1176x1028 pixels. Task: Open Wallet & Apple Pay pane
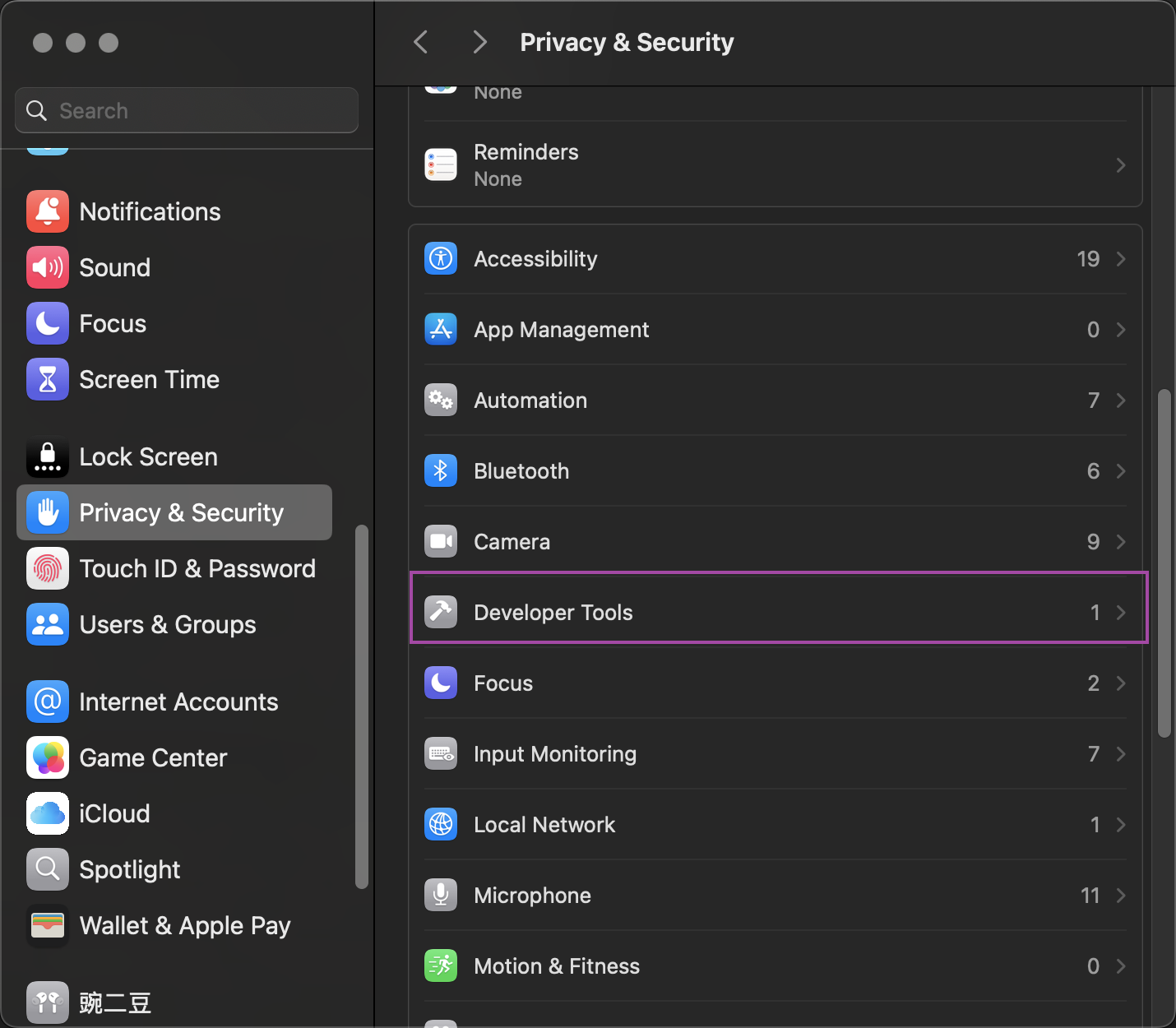pyautogui.click(x=174, y=925)
